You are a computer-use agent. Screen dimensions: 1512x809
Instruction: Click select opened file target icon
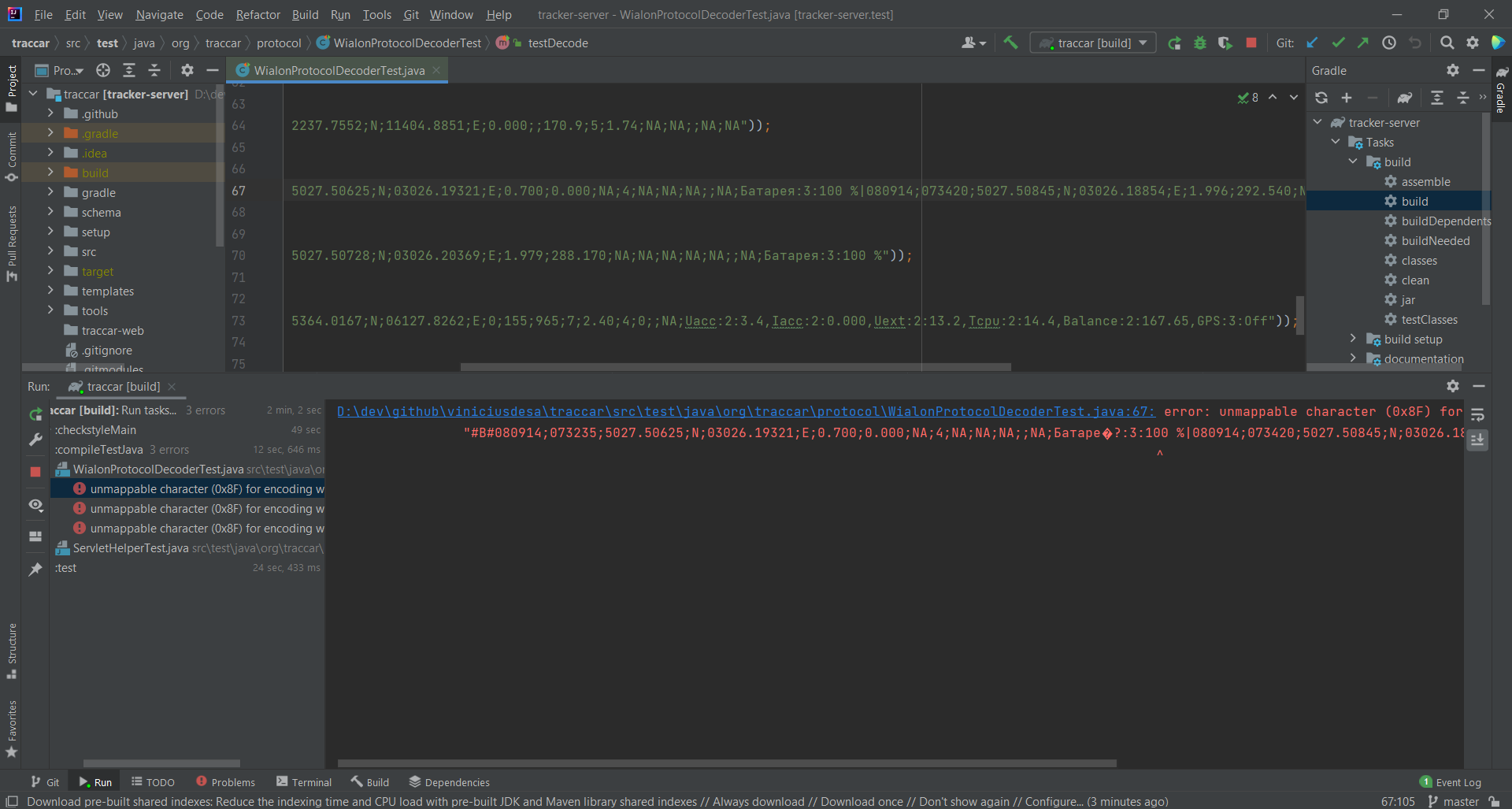pyautogui.click(x=103, y=70)
